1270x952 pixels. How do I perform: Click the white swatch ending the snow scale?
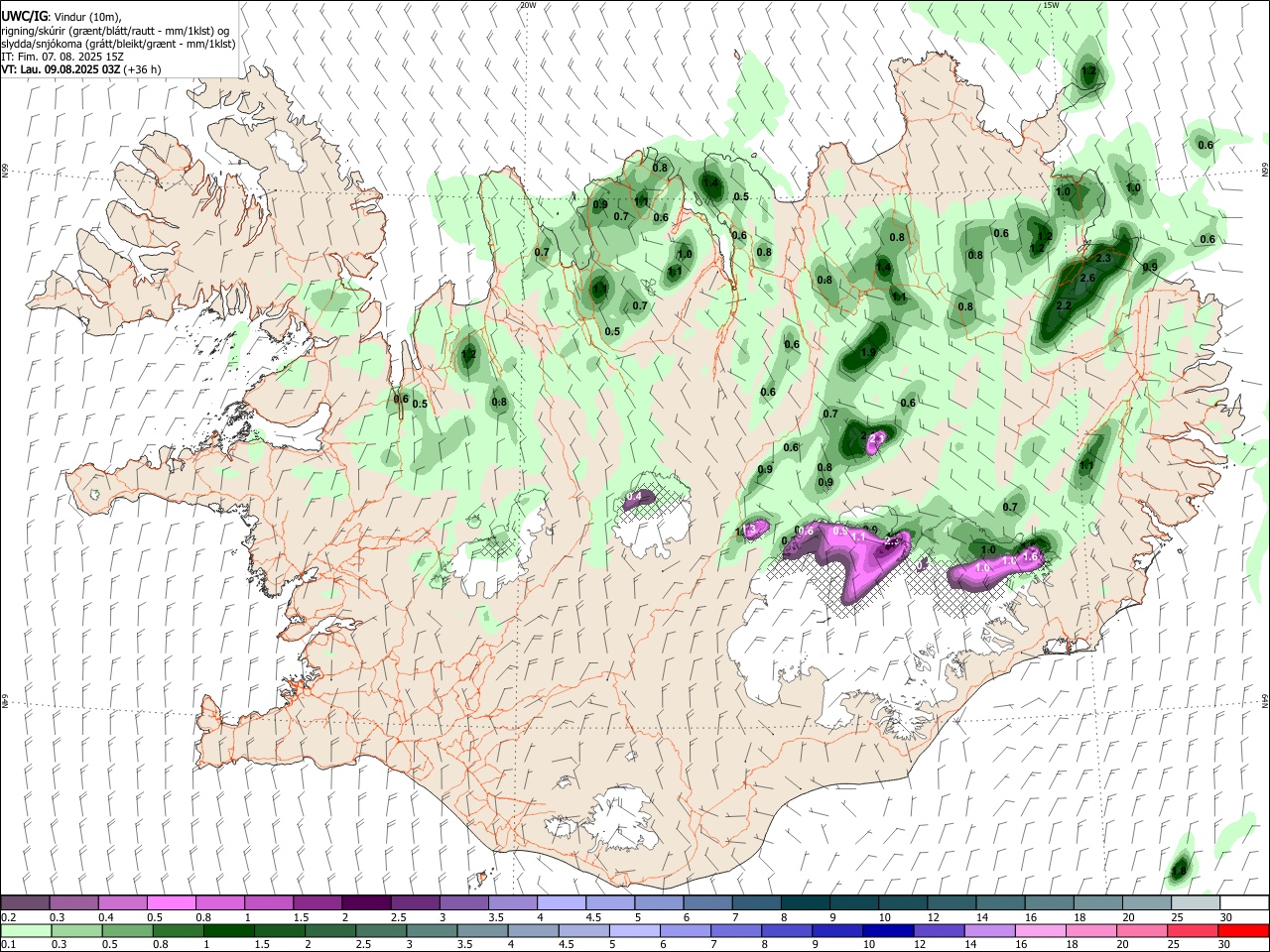pos(1243,902)
